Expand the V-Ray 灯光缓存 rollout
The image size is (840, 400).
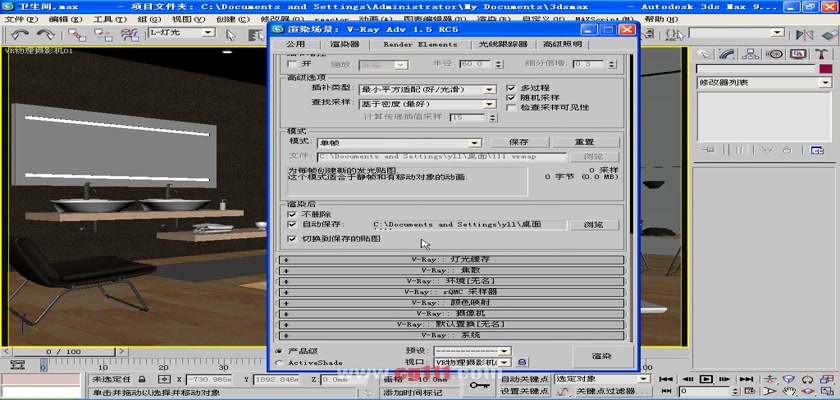pyautogui.click(x=451, y=259)
